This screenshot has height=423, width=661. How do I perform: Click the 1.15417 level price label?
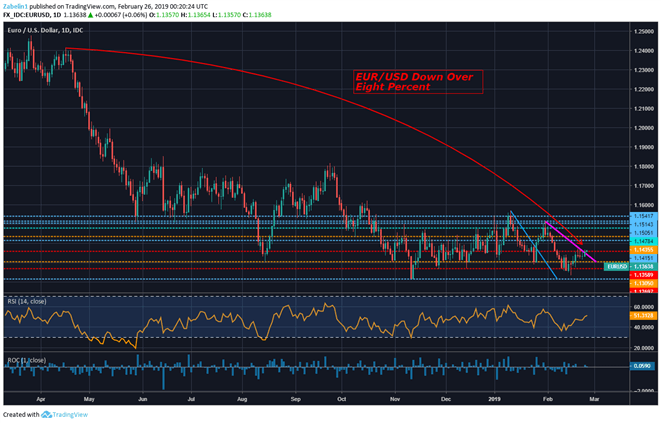pyautogui.click(x=644, y=216)
